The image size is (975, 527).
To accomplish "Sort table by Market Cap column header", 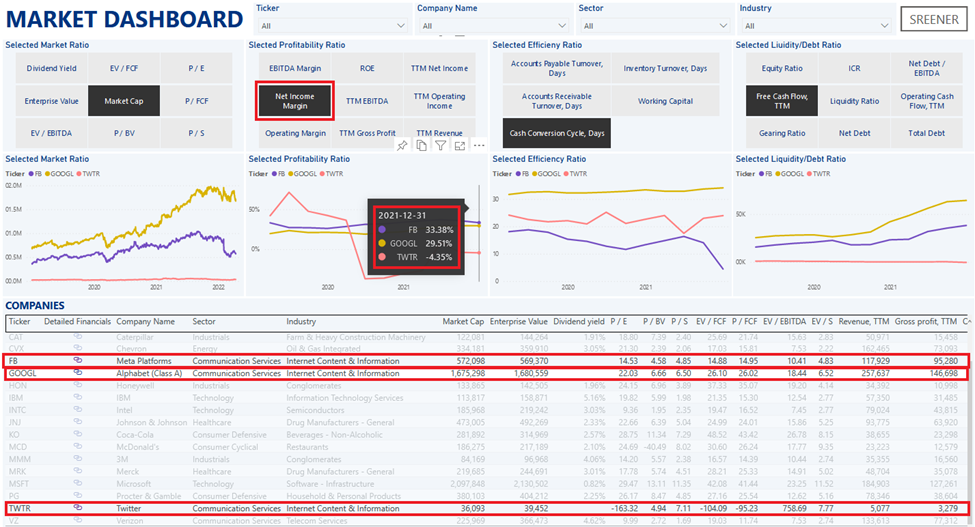I will click(x=463, y=322).
